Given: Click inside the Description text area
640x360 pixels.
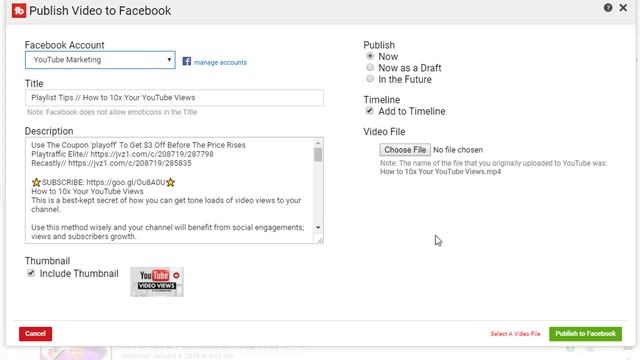Looking at the screenshot, I should pos(169,191).
